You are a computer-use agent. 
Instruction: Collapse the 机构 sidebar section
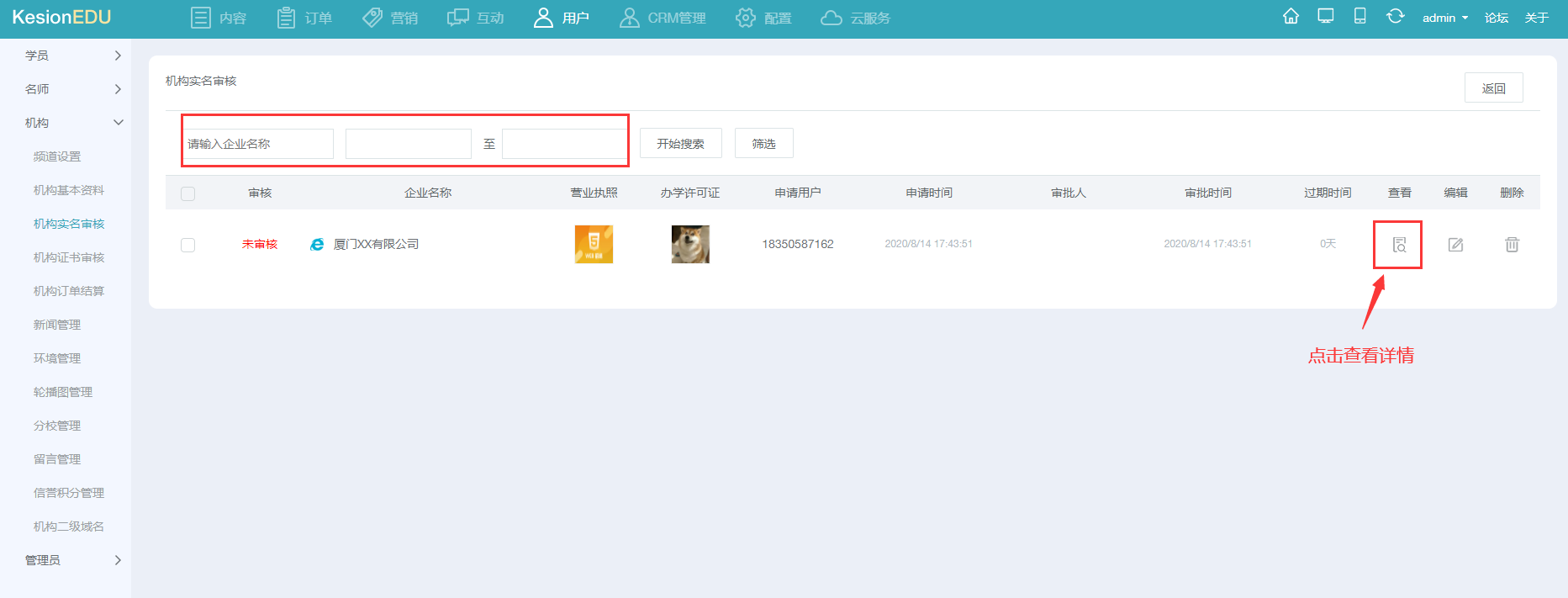(72, 123)
